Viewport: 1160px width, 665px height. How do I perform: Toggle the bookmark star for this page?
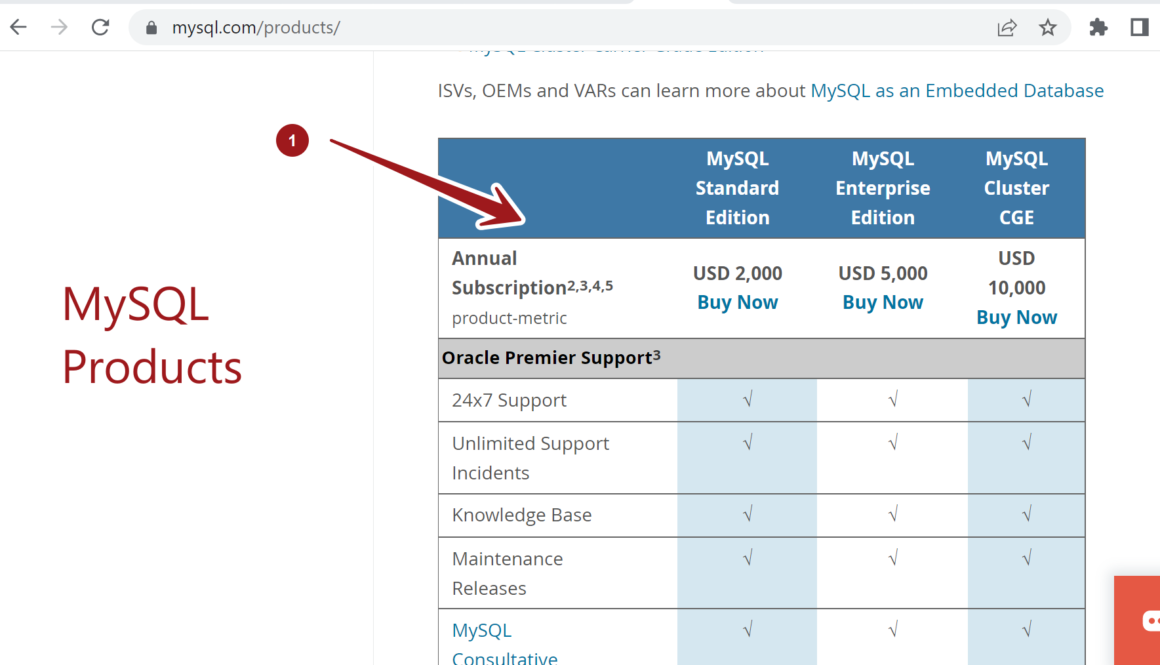(x=1048, y=27)
